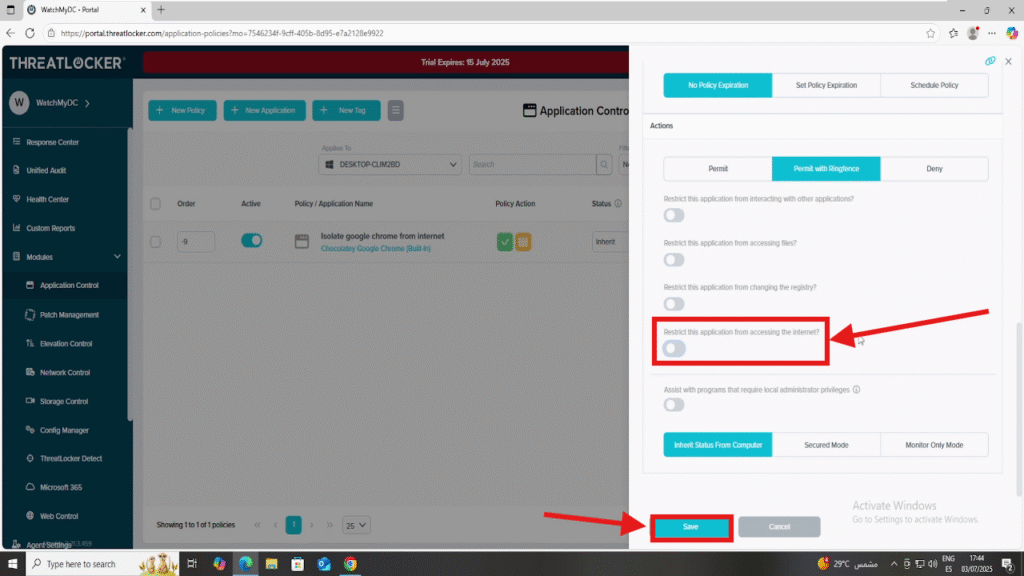1024x576 pixels.
Task: Choose the Deny action
Action: [x=934, y=168]
